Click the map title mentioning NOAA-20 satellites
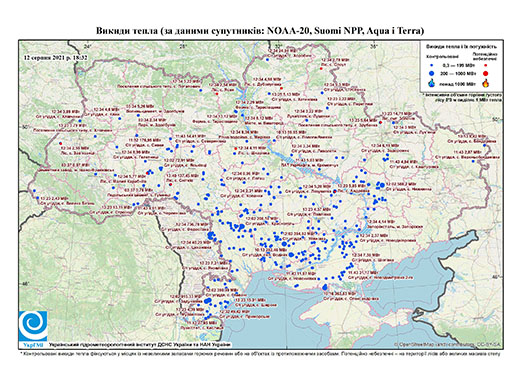Image resolution: width=520 pixels, height=368 pixels. 260,31
